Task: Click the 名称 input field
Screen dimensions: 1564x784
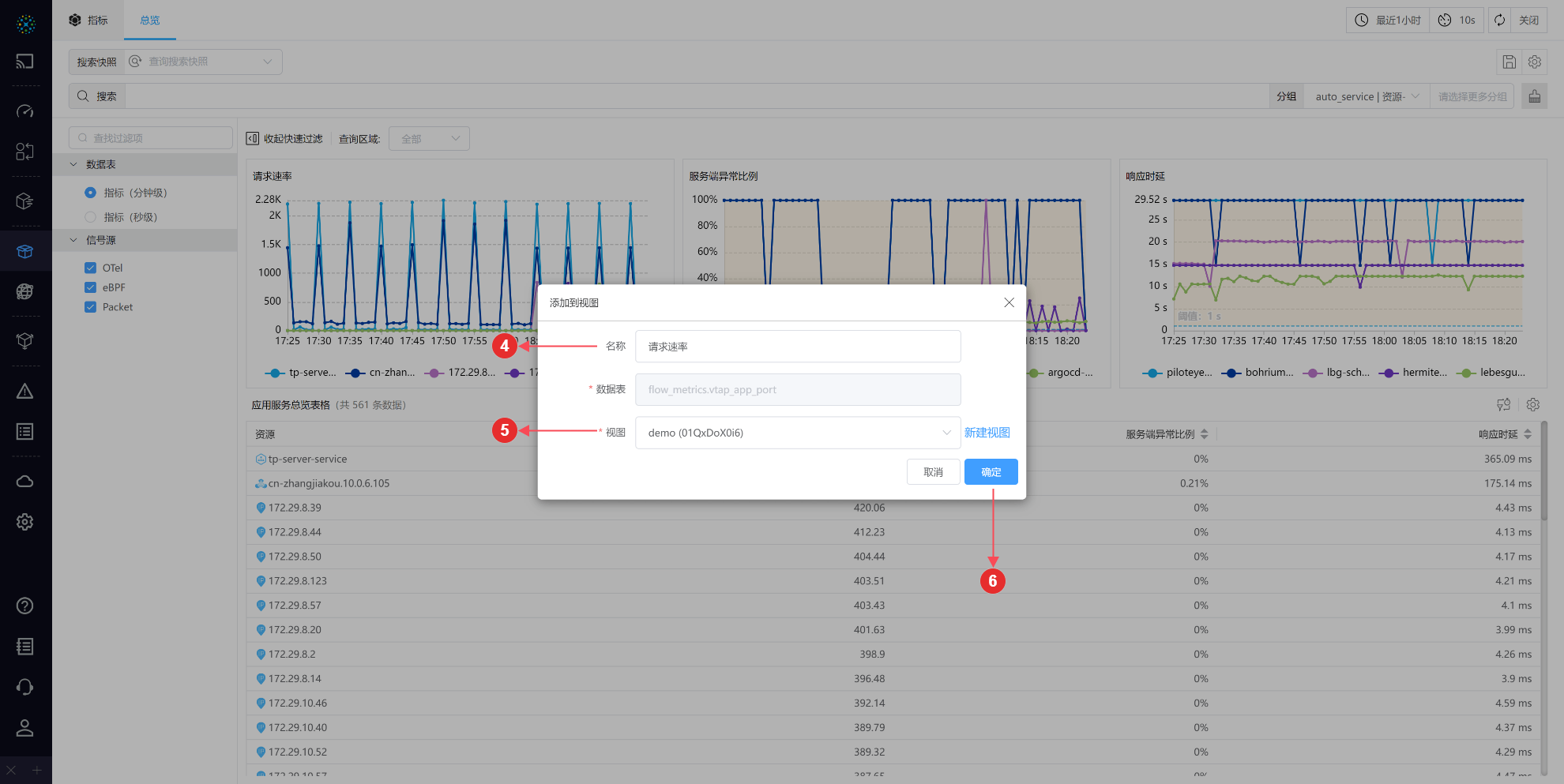Action: [798, 347]
